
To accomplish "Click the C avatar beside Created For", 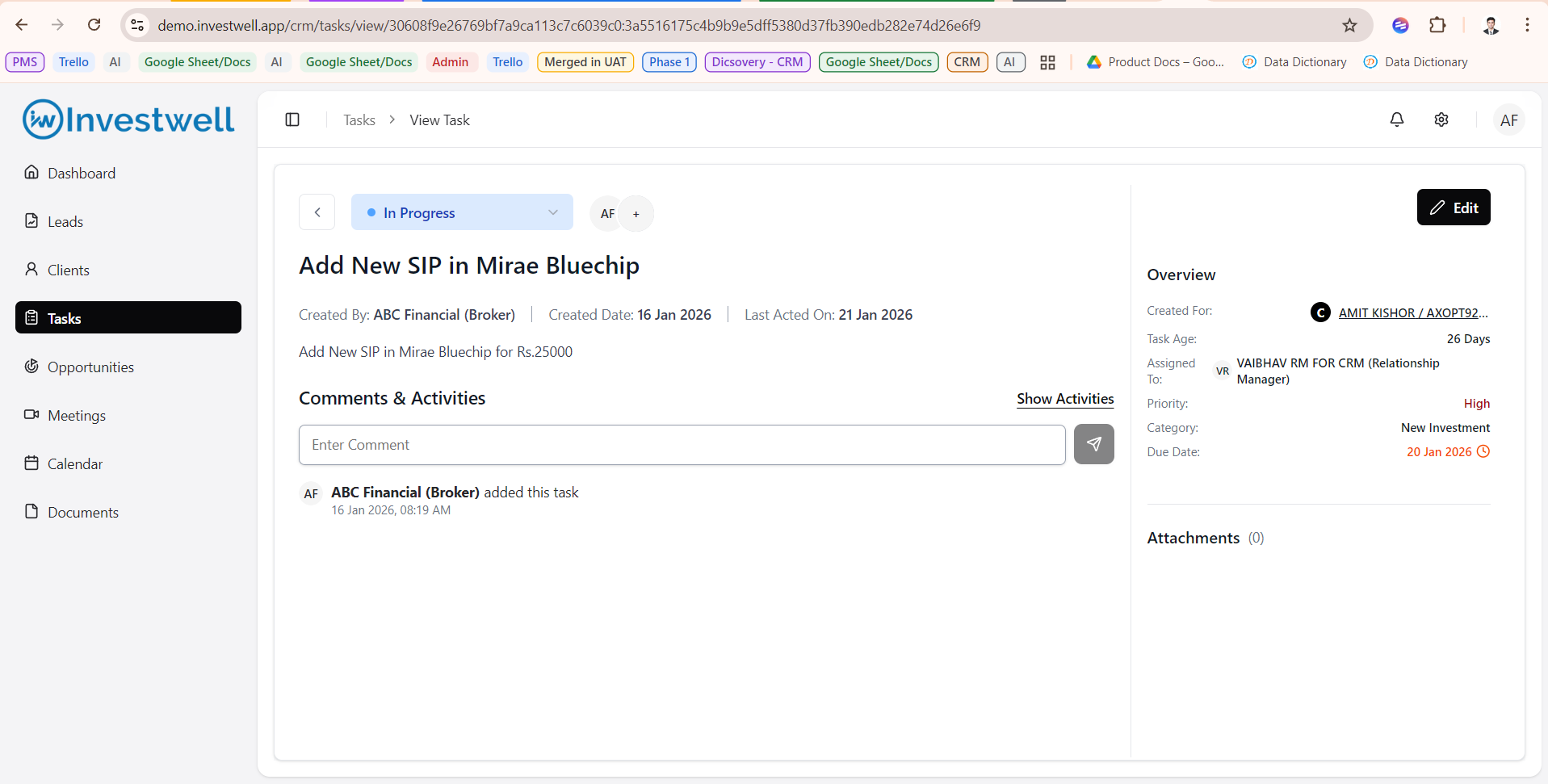I will (x=1320, y=312).
